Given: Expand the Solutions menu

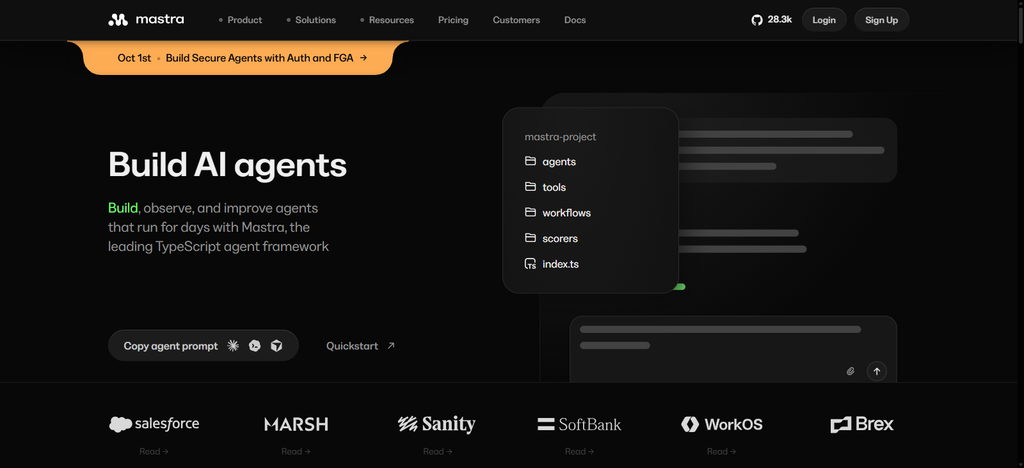Looking at the screenshot, I should click(x=311, y=20).
